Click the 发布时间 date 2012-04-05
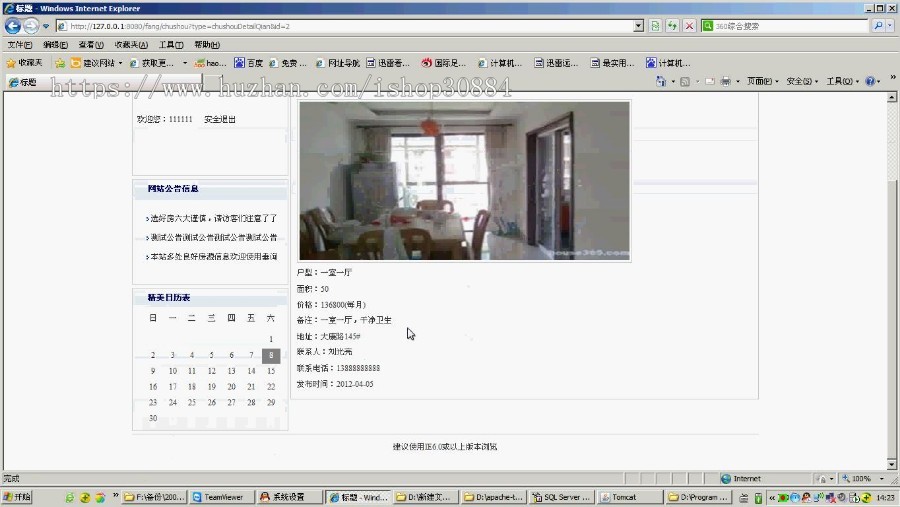The height and width of the screenshot is (507, 900). point(355,384)
